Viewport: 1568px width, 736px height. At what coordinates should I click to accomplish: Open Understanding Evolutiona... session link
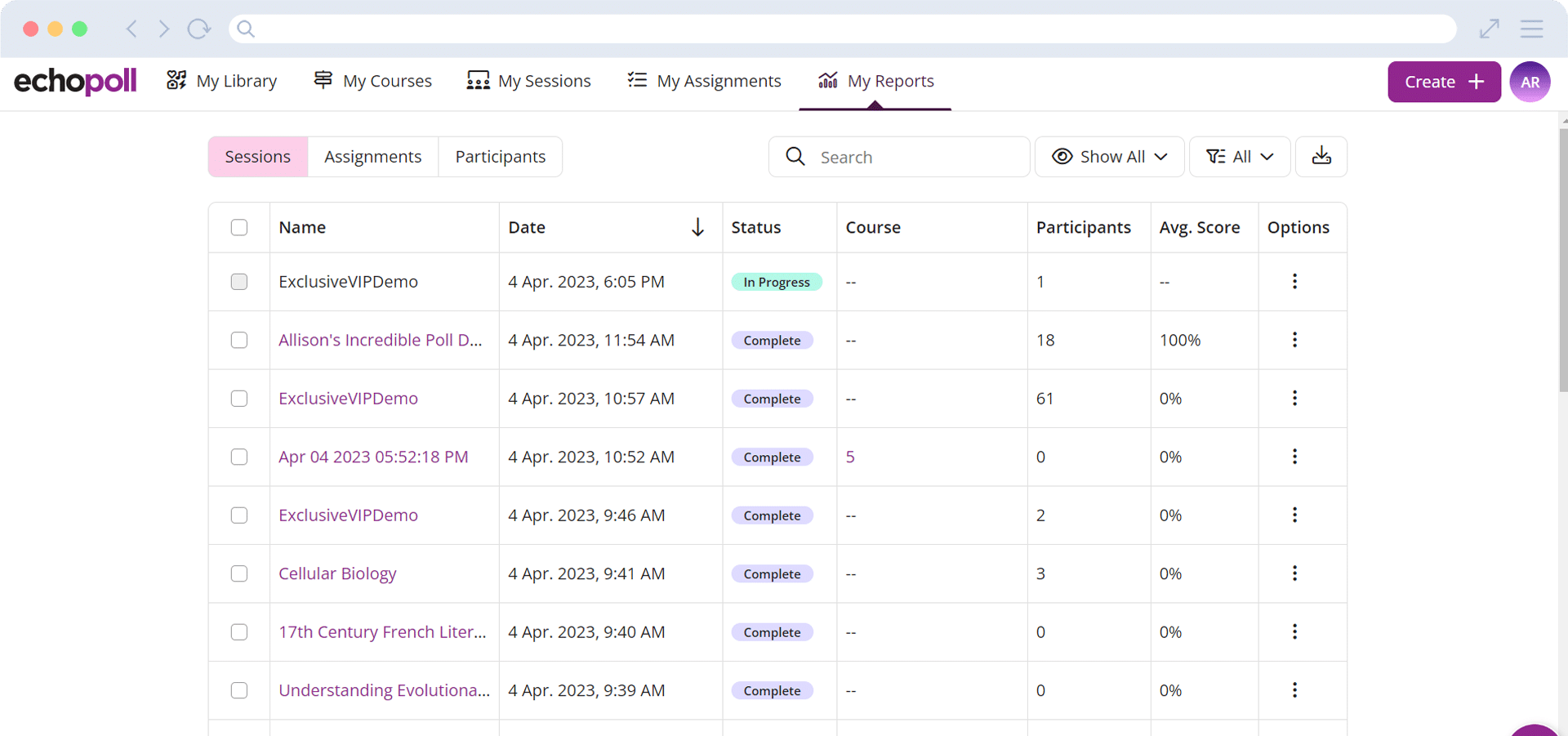click(384, 690)
